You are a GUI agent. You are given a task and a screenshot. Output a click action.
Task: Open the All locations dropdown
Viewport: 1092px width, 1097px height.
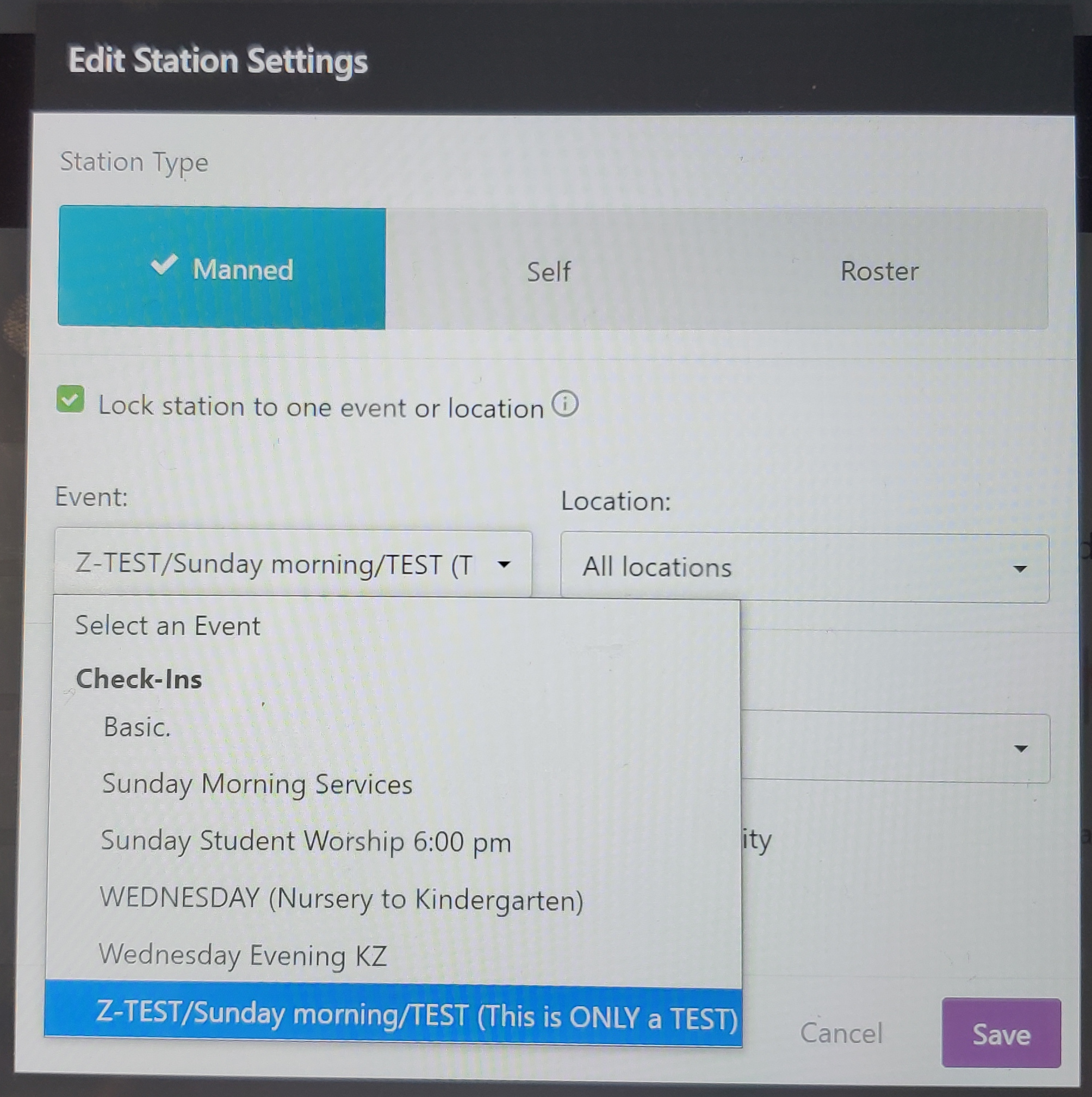(x=804, y=568)
